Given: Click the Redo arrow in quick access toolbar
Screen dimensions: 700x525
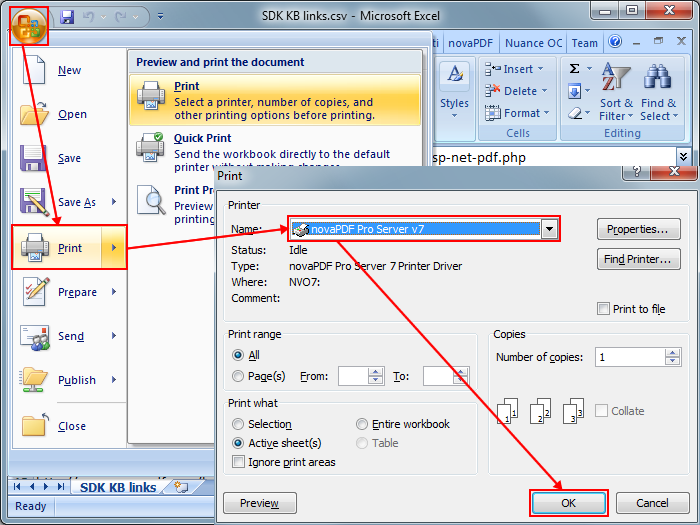Looking at the screenshot, I should tap(120, 17).
